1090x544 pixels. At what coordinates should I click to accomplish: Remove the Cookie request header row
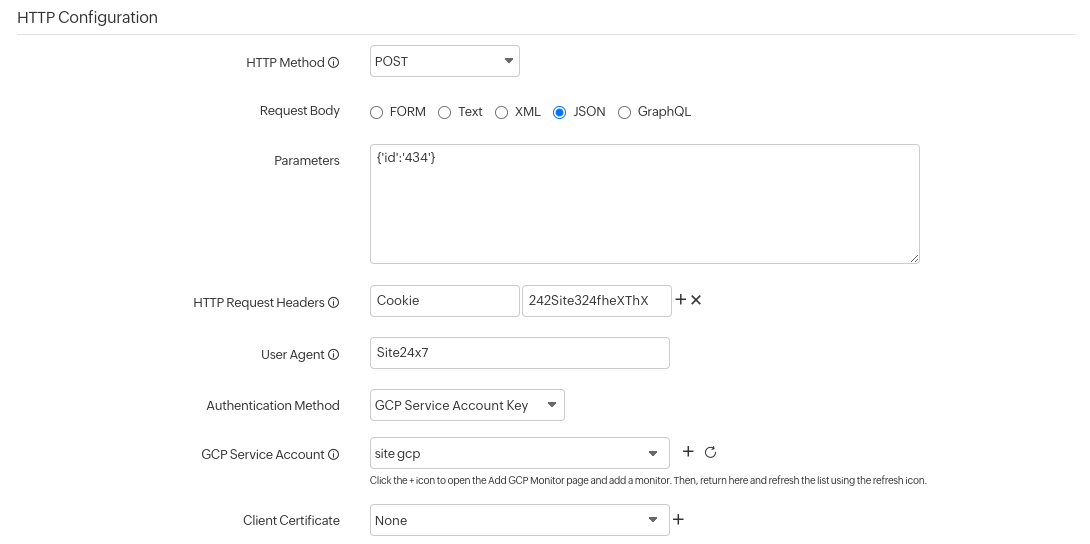(696, 300)
